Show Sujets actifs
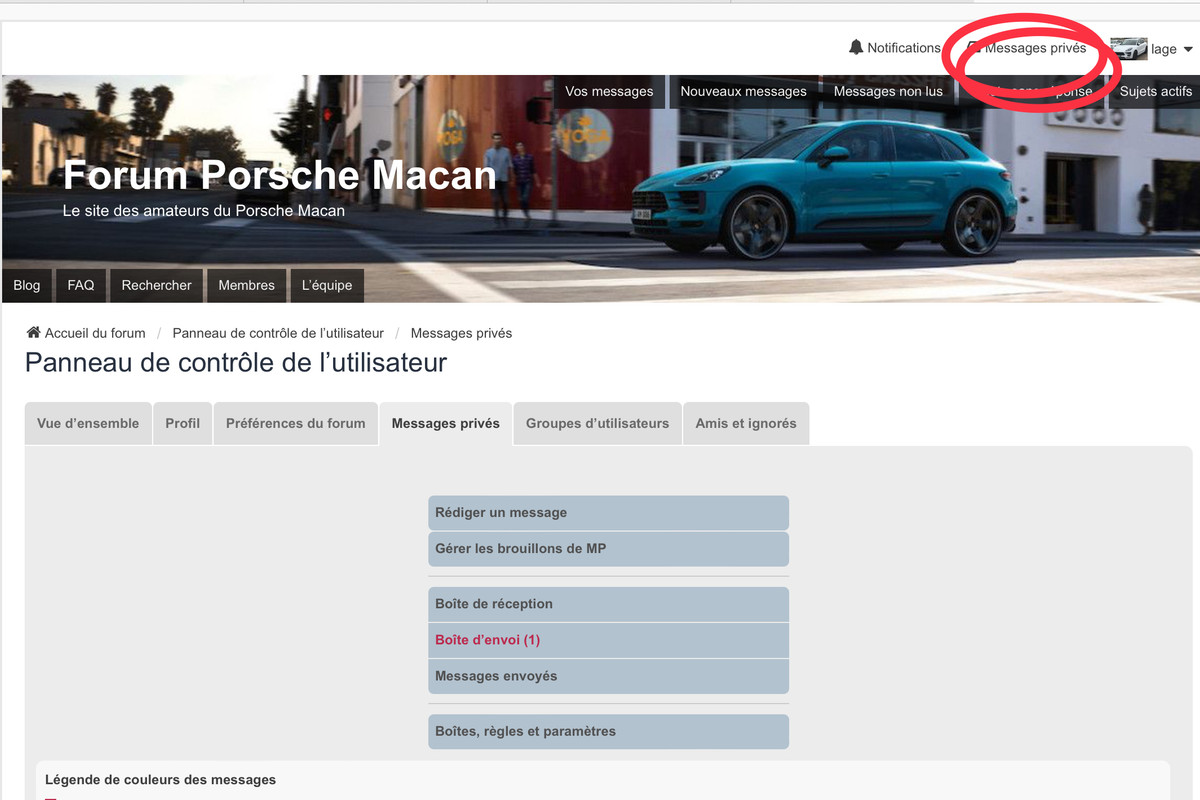The image size is (1200, 800). click(1155, 91)
